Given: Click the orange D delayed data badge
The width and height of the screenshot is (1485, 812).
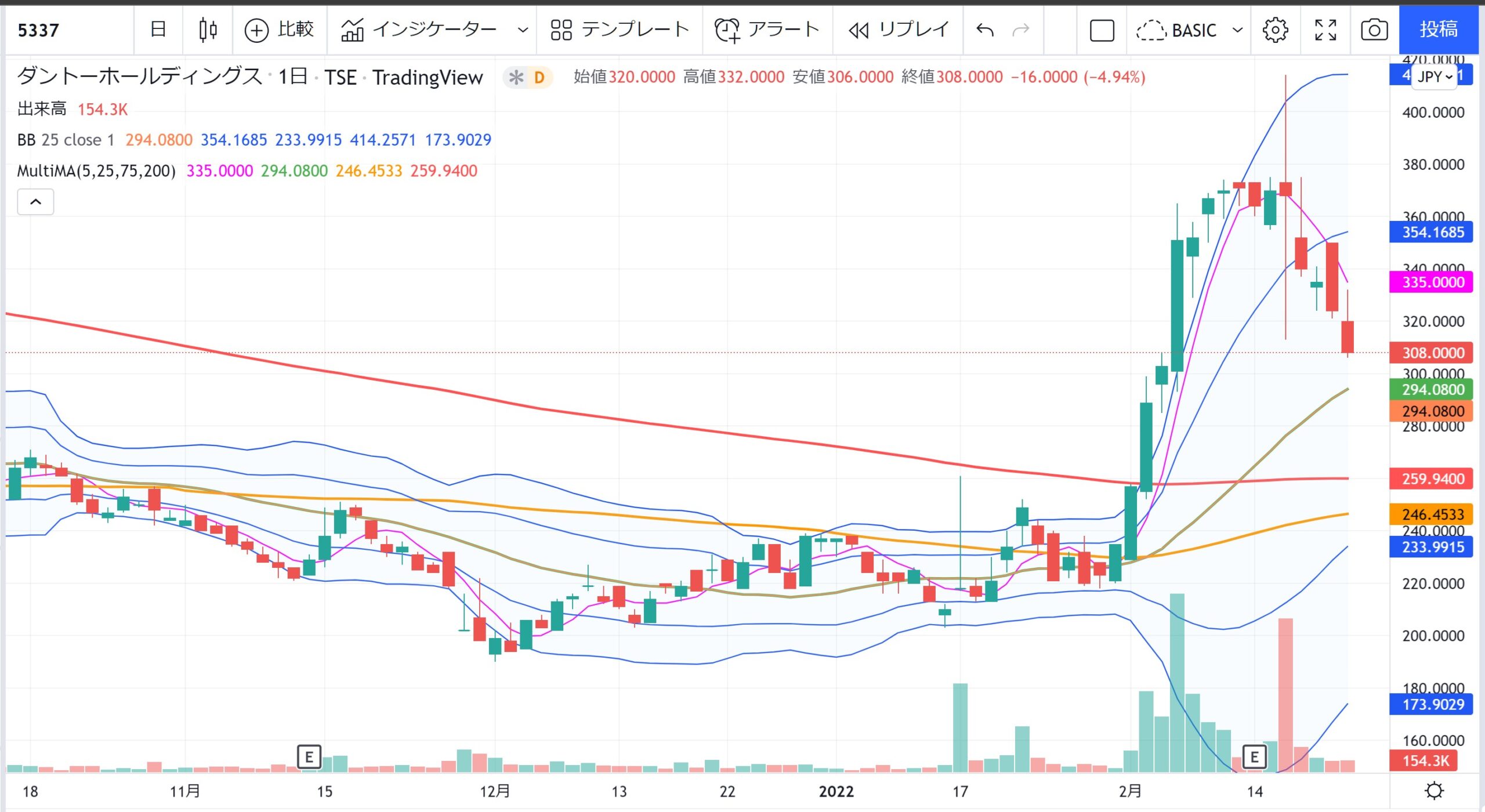Looking at the screenshot, I should pyautogui.click(x=539, y=77).
